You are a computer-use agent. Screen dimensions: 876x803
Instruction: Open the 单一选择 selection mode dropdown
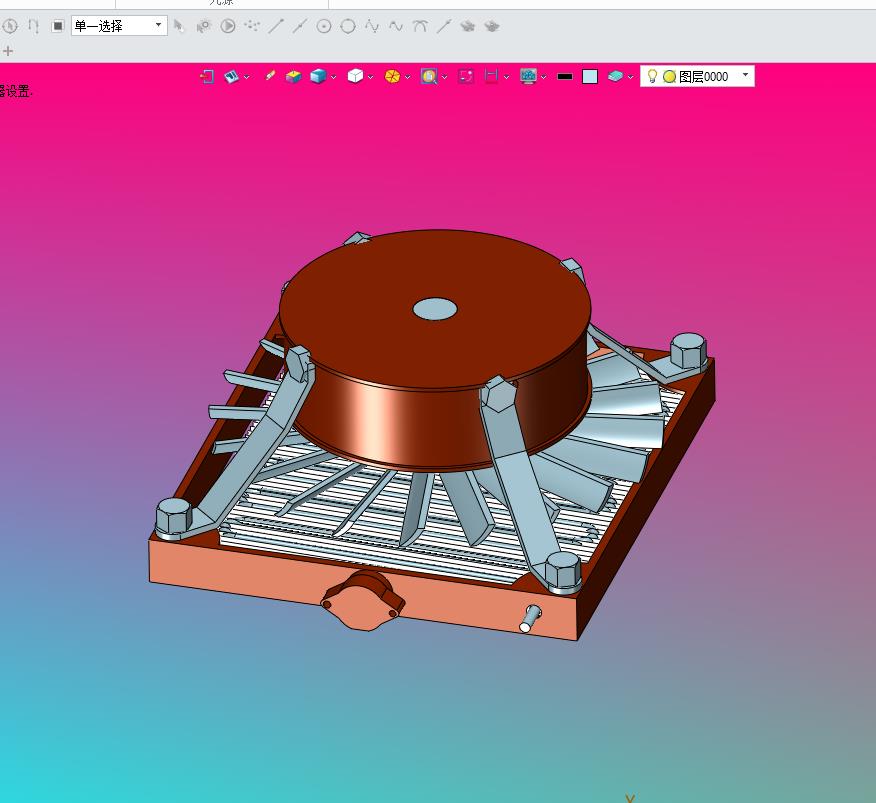click(119, 26)
